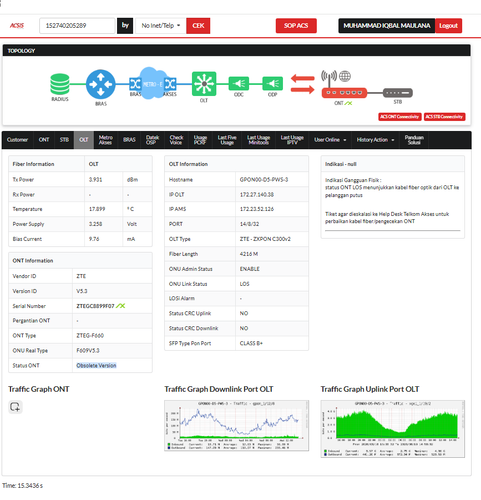Click the ONU Real Type value F609V5.3
The width and height of the screenshot is (481, 500).
point(88,350)
